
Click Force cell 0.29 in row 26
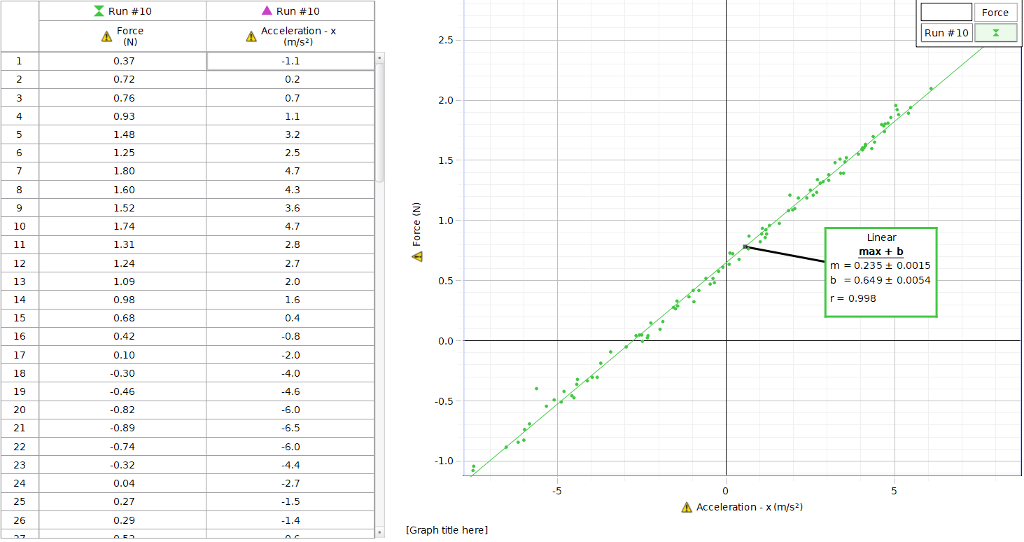click(x=123, y=520)
